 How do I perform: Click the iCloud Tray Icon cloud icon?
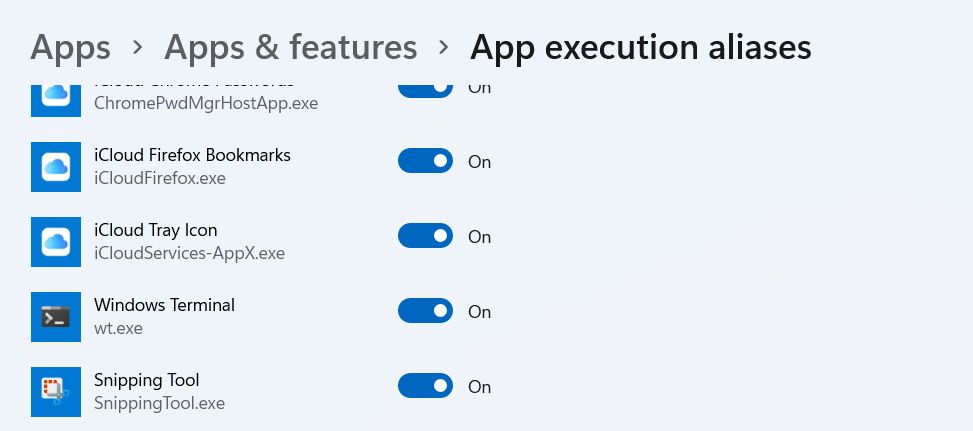click(x=56, y=242)
